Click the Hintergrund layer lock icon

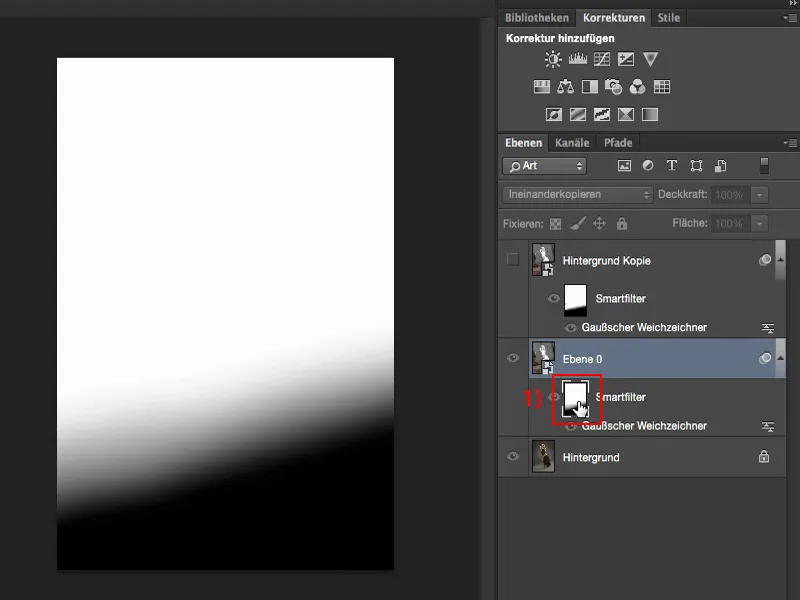coord(764,456)
